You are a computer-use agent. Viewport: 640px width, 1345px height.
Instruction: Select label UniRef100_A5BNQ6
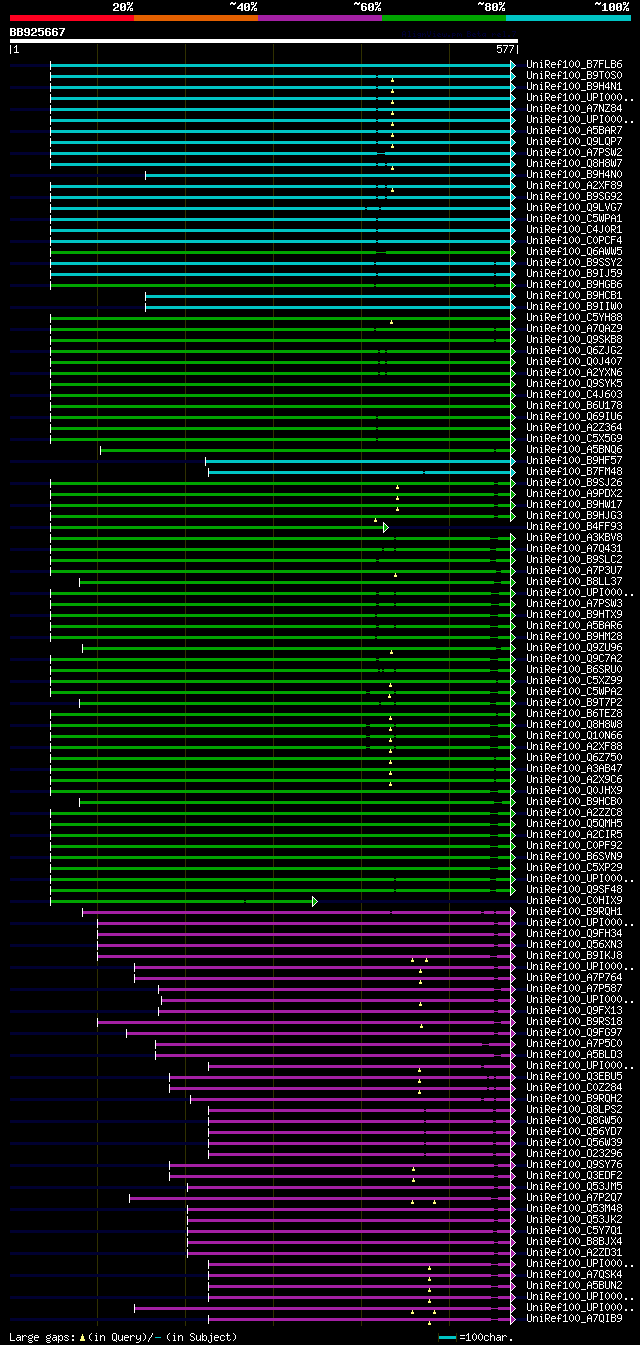coord(574,449)
